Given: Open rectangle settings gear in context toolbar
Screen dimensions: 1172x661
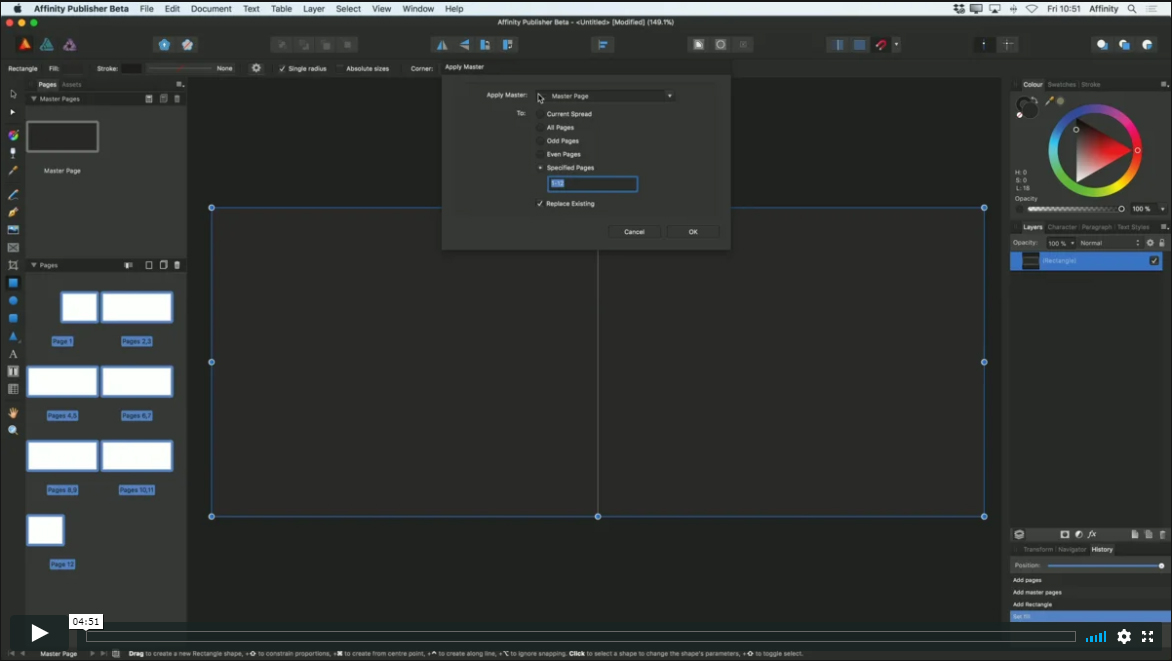Looking at the screenshot, I should (x=256, y=68).
